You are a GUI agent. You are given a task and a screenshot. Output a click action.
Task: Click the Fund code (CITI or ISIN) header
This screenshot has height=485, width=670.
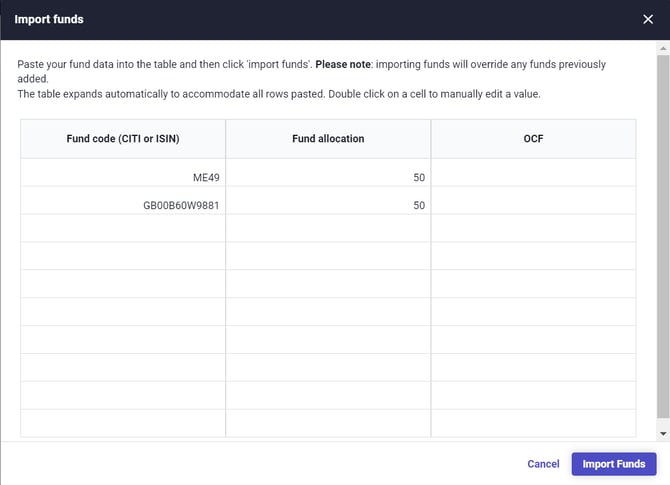123,138
